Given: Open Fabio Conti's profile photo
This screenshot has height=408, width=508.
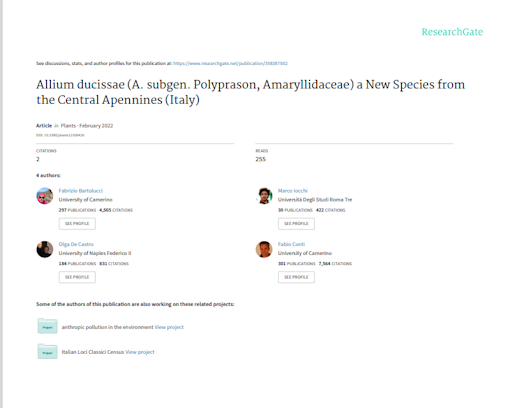Looking at the screenshot, I should pos(264,249).
